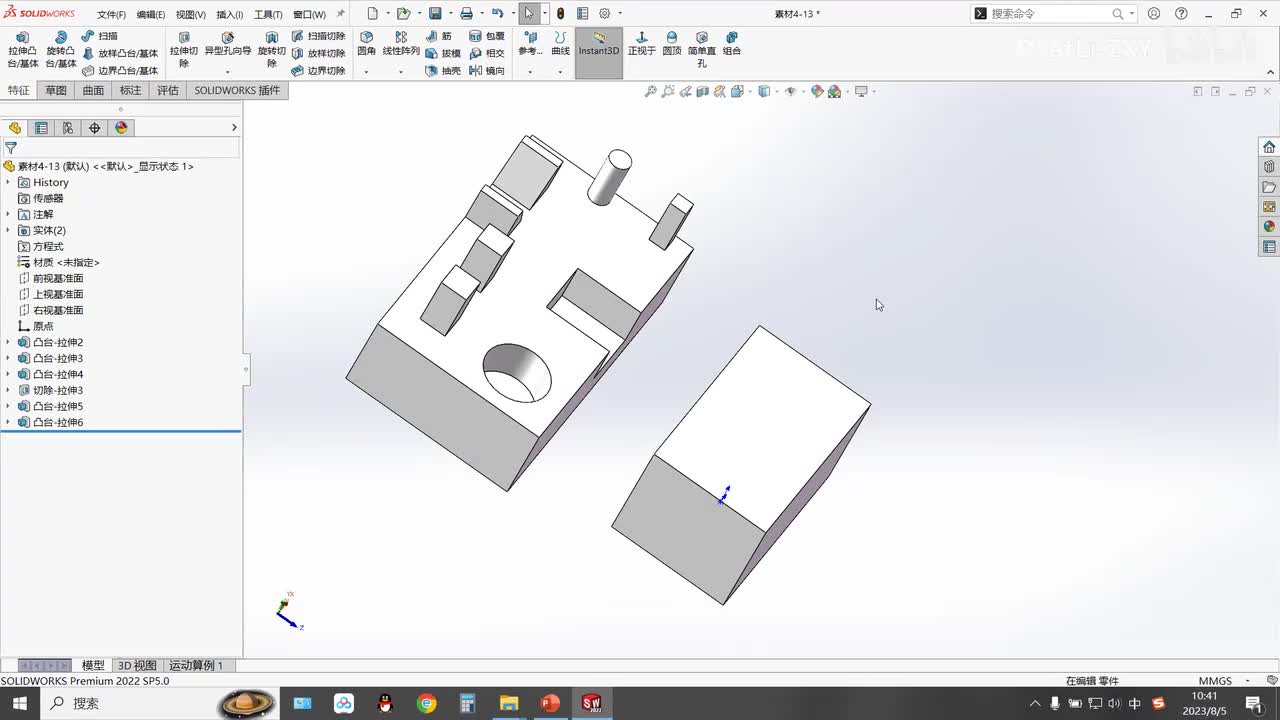Open the 线性阵列 pattern dropdown arrow
The width and height of the screenshot is (1280, 720).
point(401,72)
